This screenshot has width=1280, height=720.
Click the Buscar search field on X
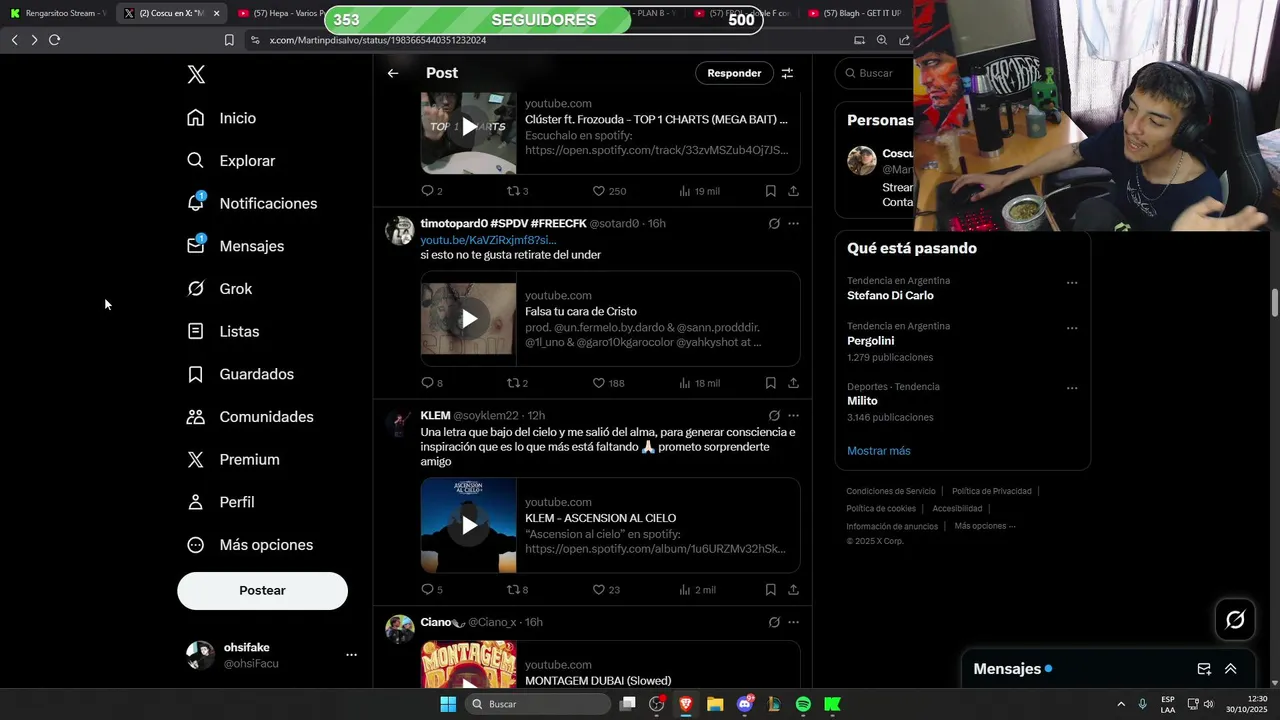(x=875, y=73)
